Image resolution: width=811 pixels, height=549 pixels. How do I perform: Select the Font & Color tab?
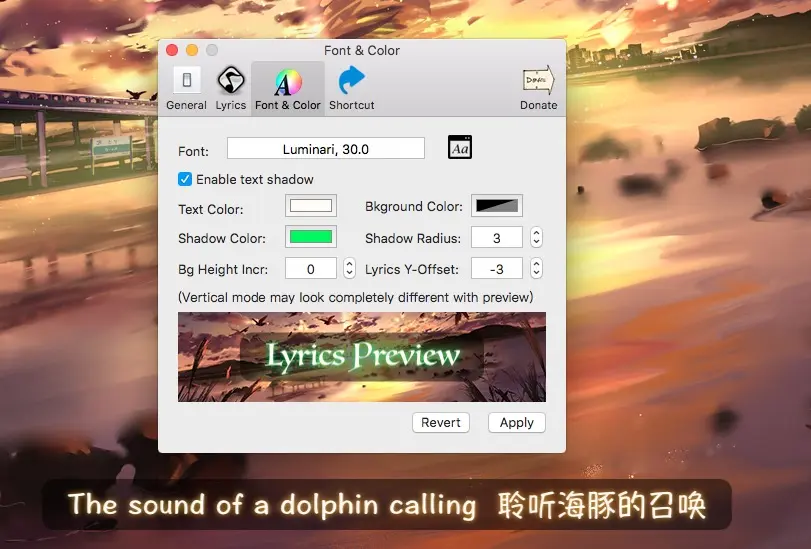(288, 88)
